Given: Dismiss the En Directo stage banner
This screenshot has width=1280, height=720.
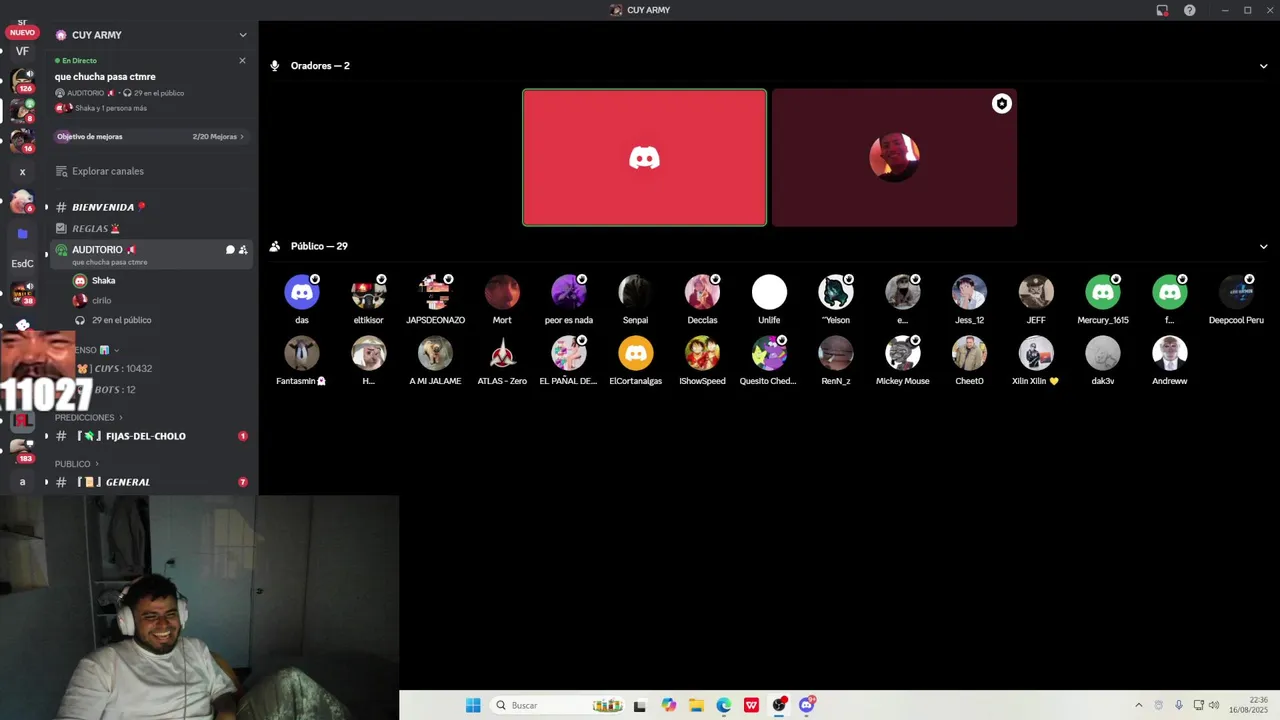Looking at the screenshot, I should coord(242,60).
